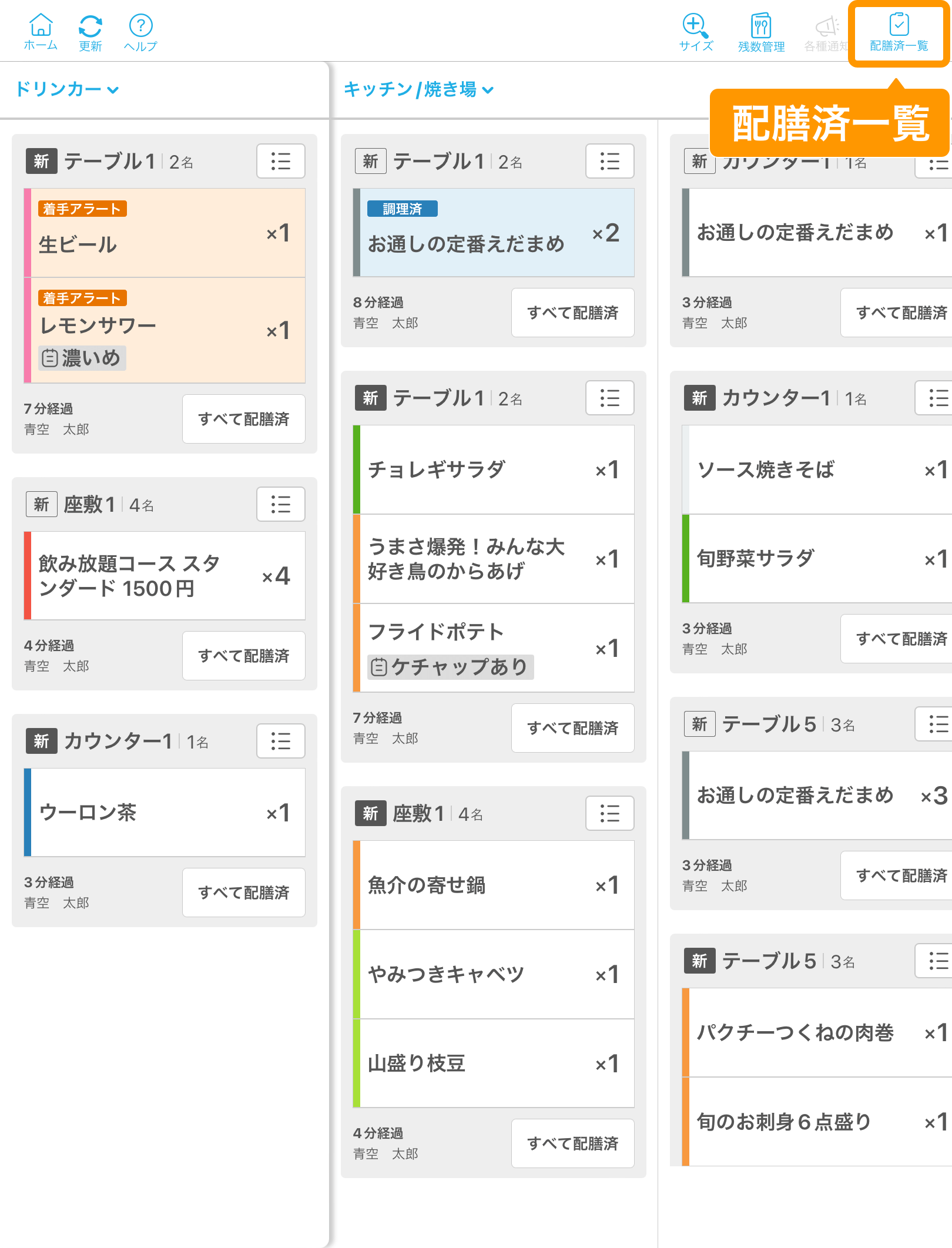952x1248 pixels.
Task: Select the やみつきキャベツ item
Action: coord(494,974)
